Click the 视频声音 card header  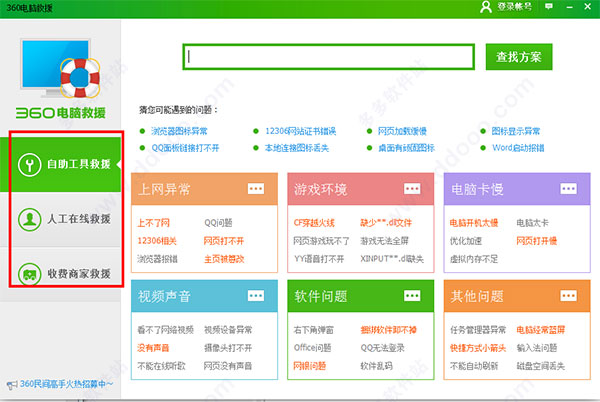204,296
